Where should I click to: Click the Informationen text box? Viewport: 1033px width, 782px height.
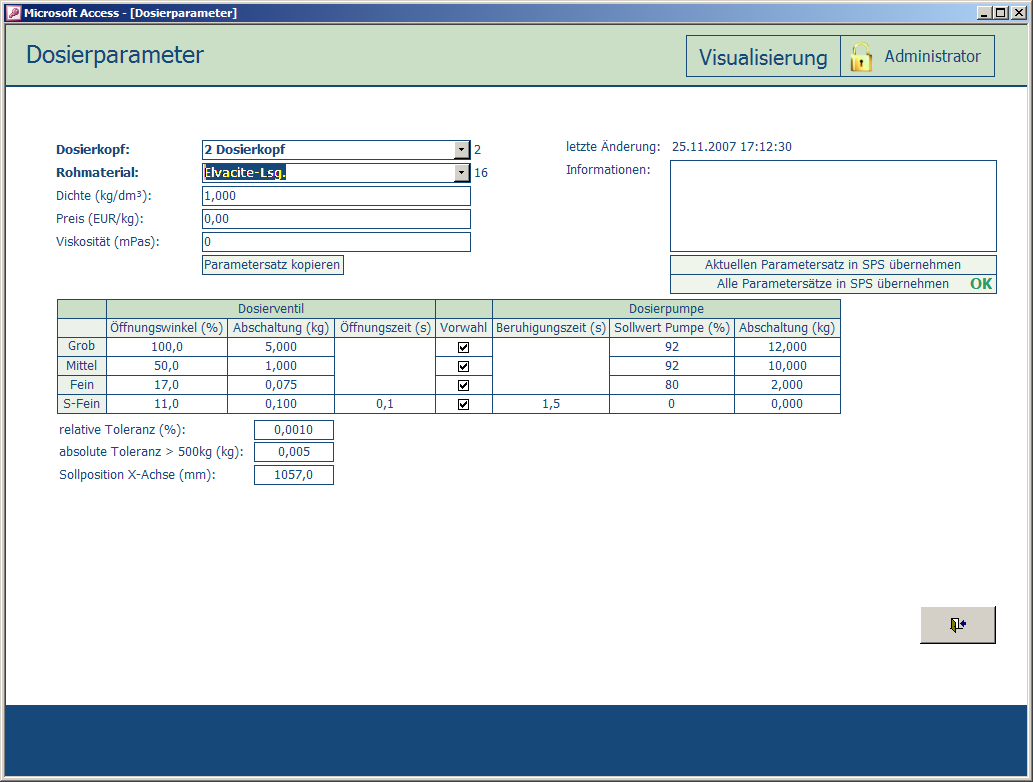[x=833, y=206]
